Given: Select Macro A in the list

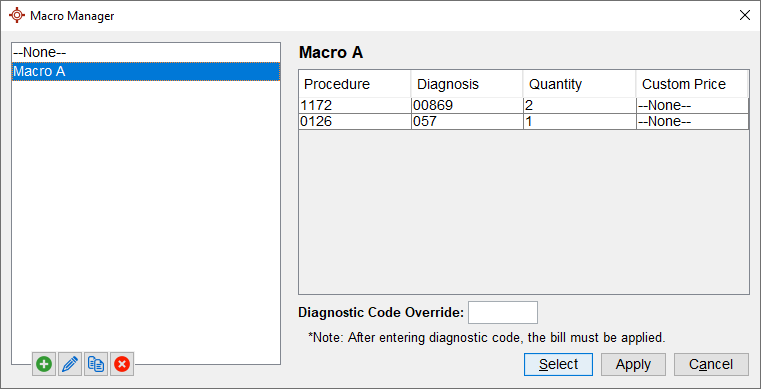Looking at the screenshot, I should (x=146, y=71).
